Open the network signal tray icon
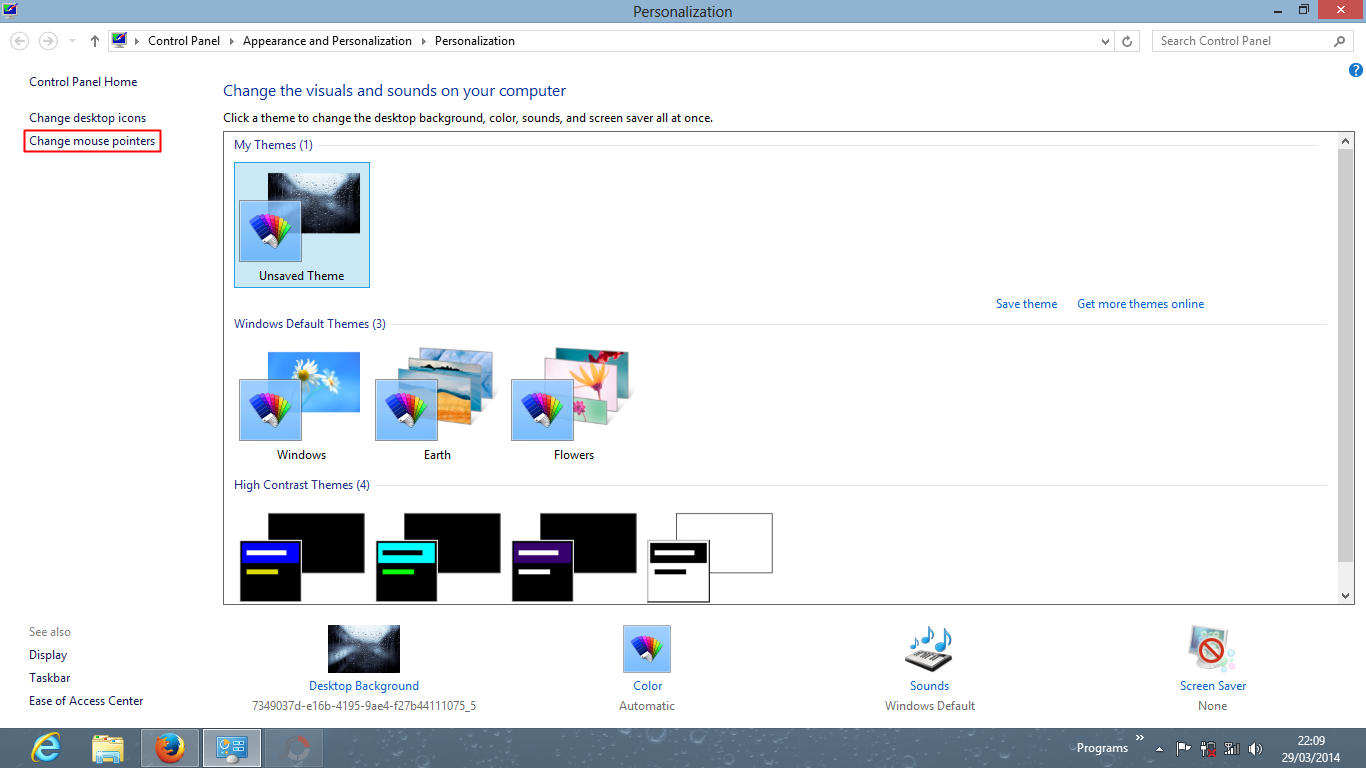 [x=1232, y=748]
